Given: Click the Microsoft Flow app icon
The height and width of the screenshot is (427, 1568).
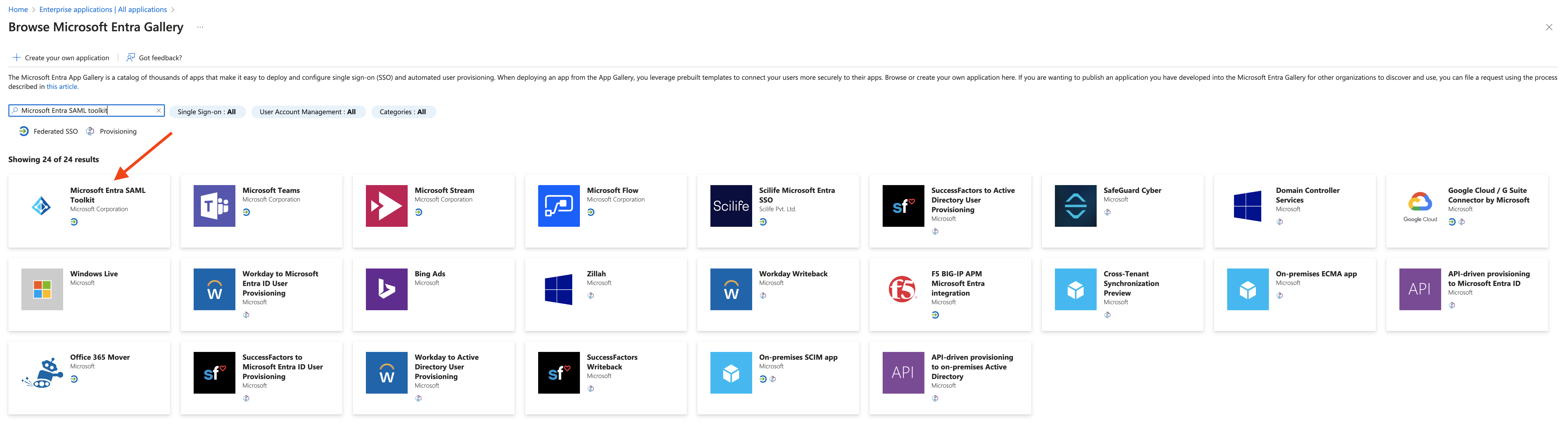Looking at the screenshot, I should pyautogui.click(x=558, y=206).
